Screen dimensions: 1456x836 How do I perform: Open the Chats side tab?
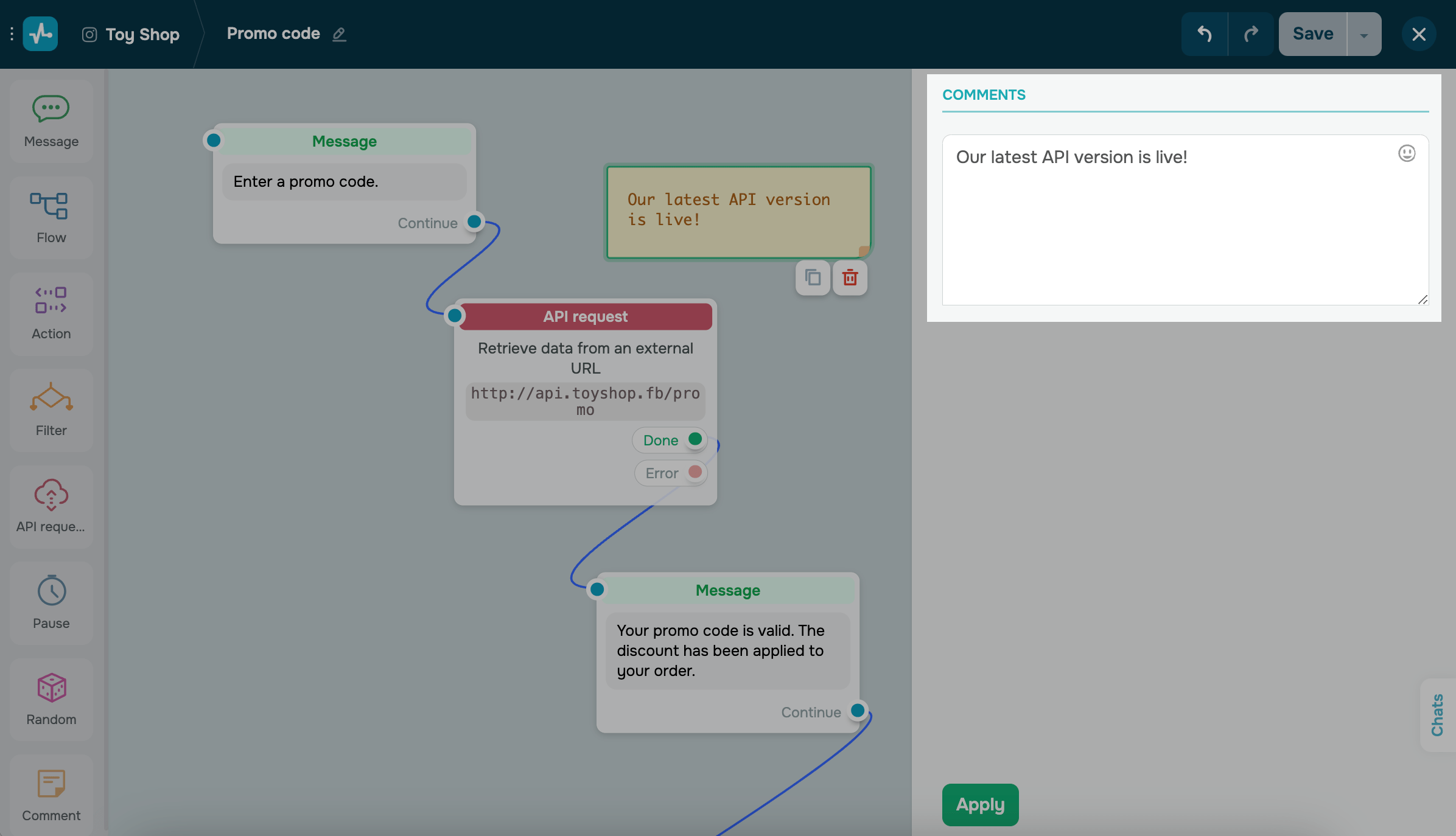pyautogui.click(x=1437, y=714)
